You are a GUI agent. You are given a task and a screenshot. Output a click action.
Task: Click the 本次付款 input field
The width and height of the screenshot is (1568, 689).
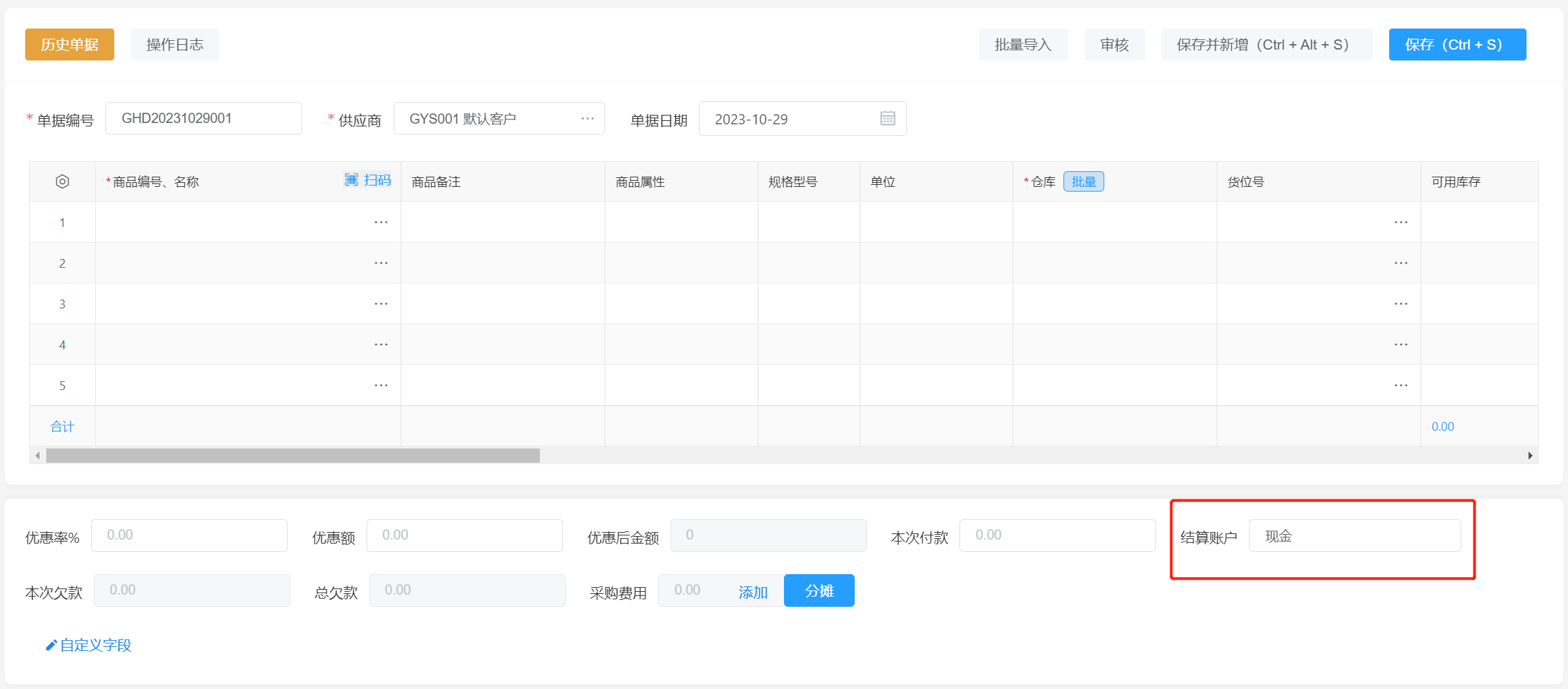click(1057, 535)
